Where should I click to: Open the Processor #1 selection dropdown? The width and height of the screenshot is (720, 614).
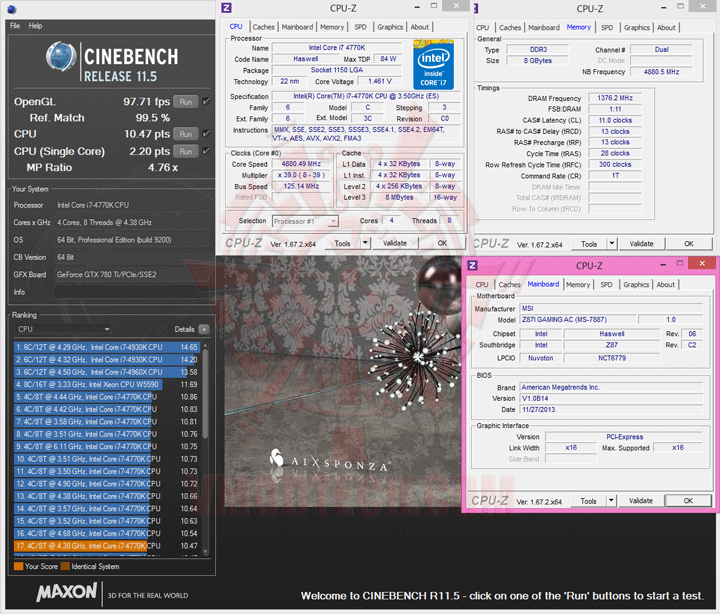pyautogui.click(x=305, y=221)
